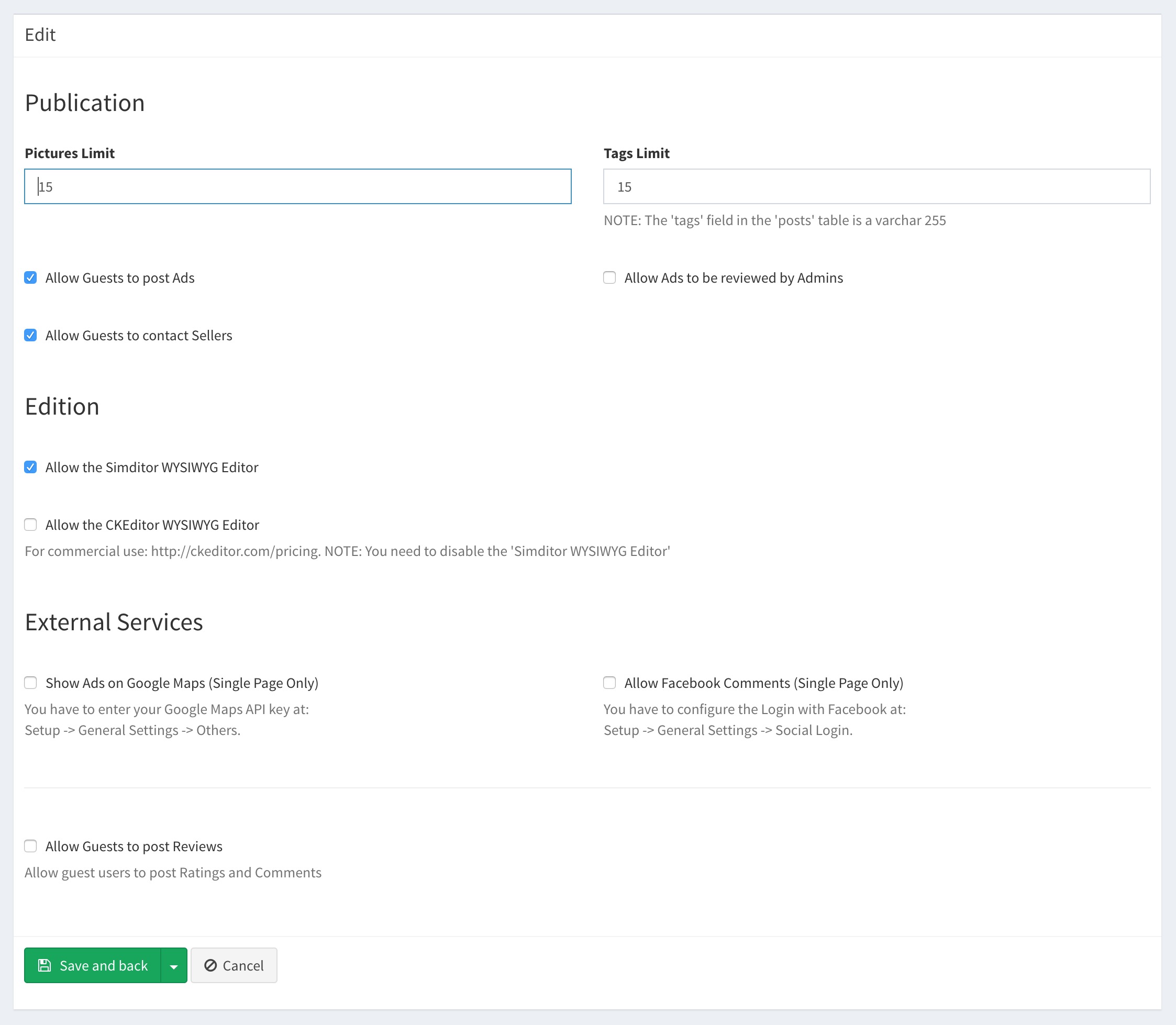
Task: Disable the Simditor WYSIWYG Editor checkbox
Action: (31, 467)
